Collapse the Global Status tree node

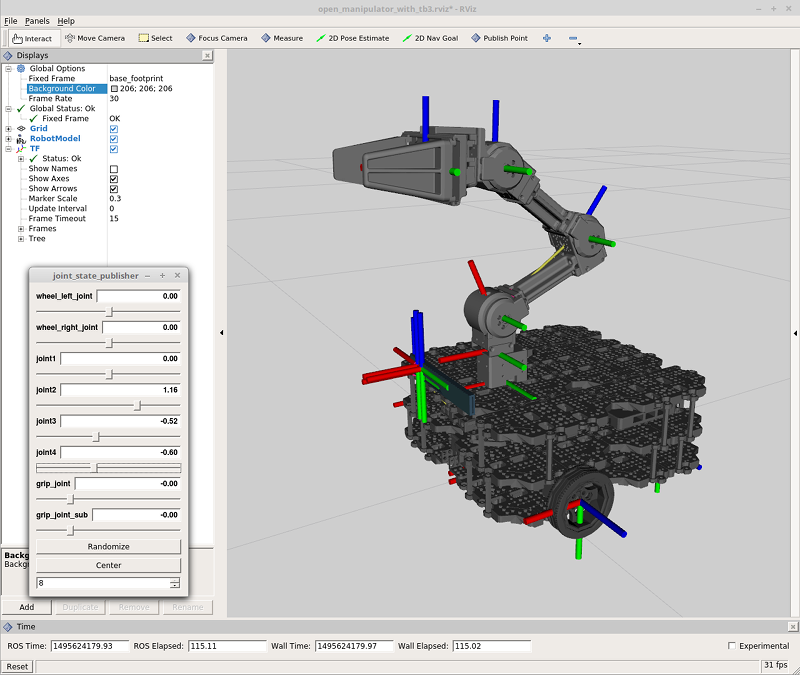8,109
